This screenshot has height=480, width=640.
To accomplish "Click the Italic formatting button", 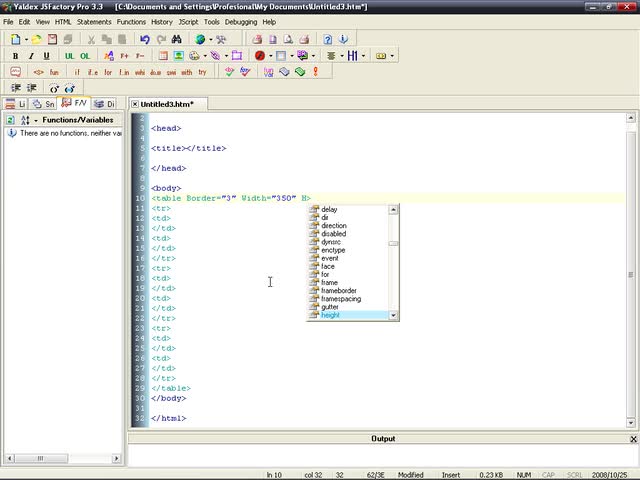I will pyautogui.click(x=31, y=56).
